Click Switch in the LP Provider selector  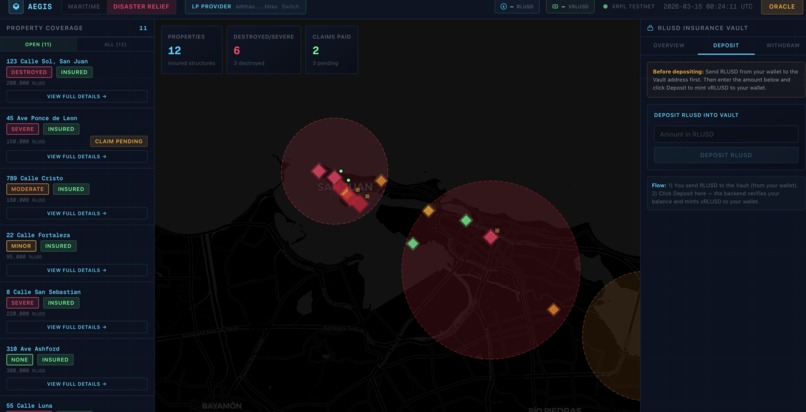[x=290, y=7]
